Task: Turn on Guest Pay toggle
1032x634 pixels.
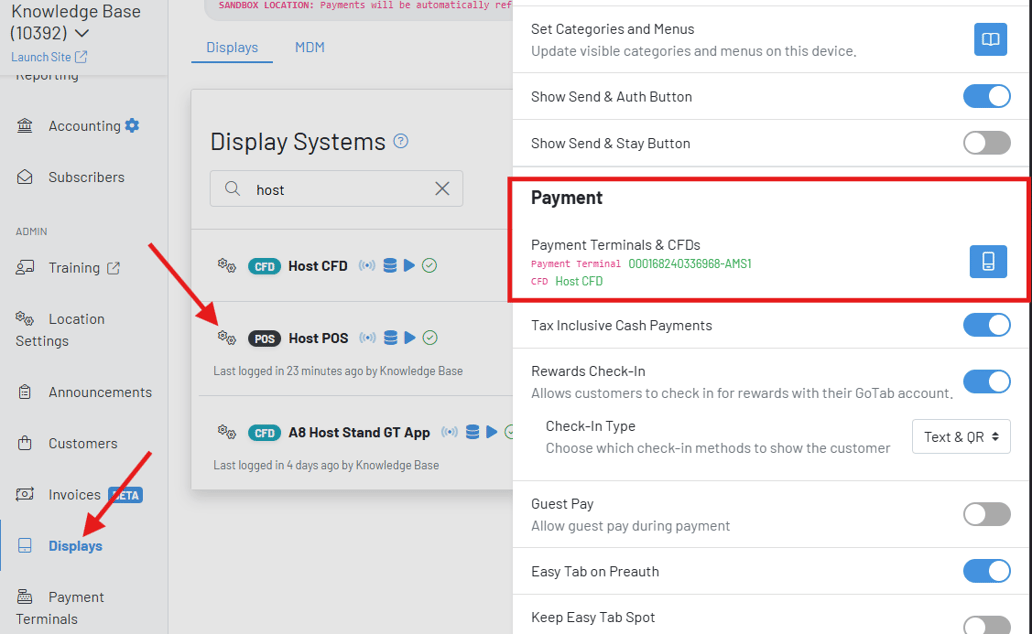Action: point(986,514)
